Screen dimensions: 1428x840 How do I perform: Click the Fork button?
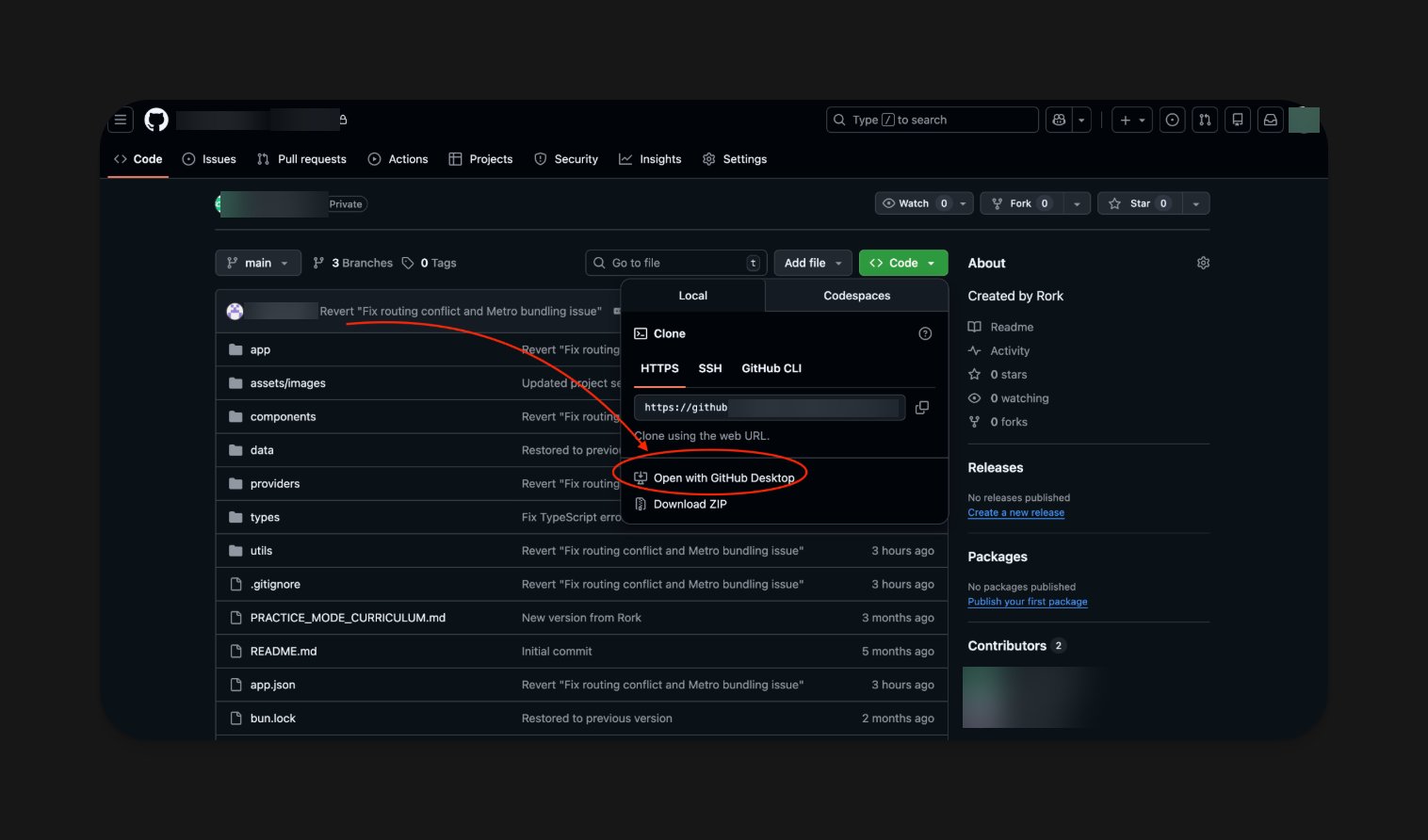pos(1021,203)
